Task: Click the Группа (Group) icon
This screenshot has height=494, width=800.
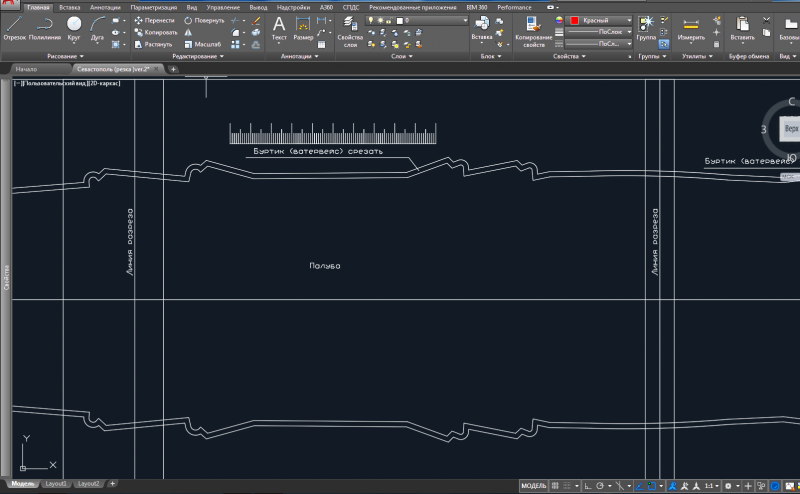Action: coord(646,24)
